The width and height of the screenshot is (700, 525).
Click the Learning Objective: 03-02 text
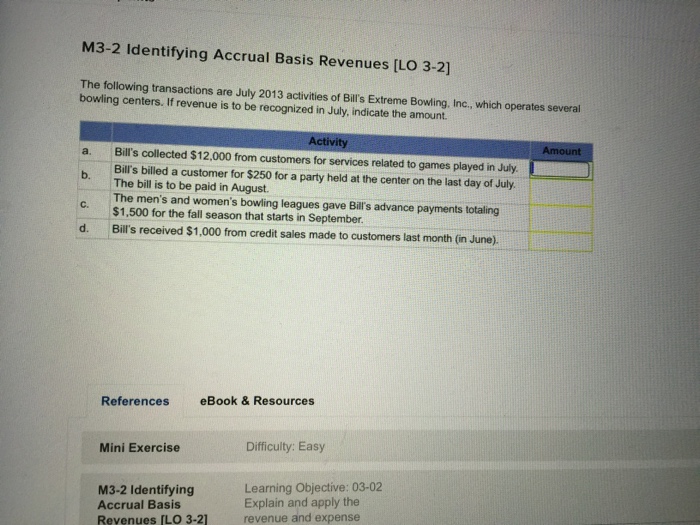click(x=313, y=487)
